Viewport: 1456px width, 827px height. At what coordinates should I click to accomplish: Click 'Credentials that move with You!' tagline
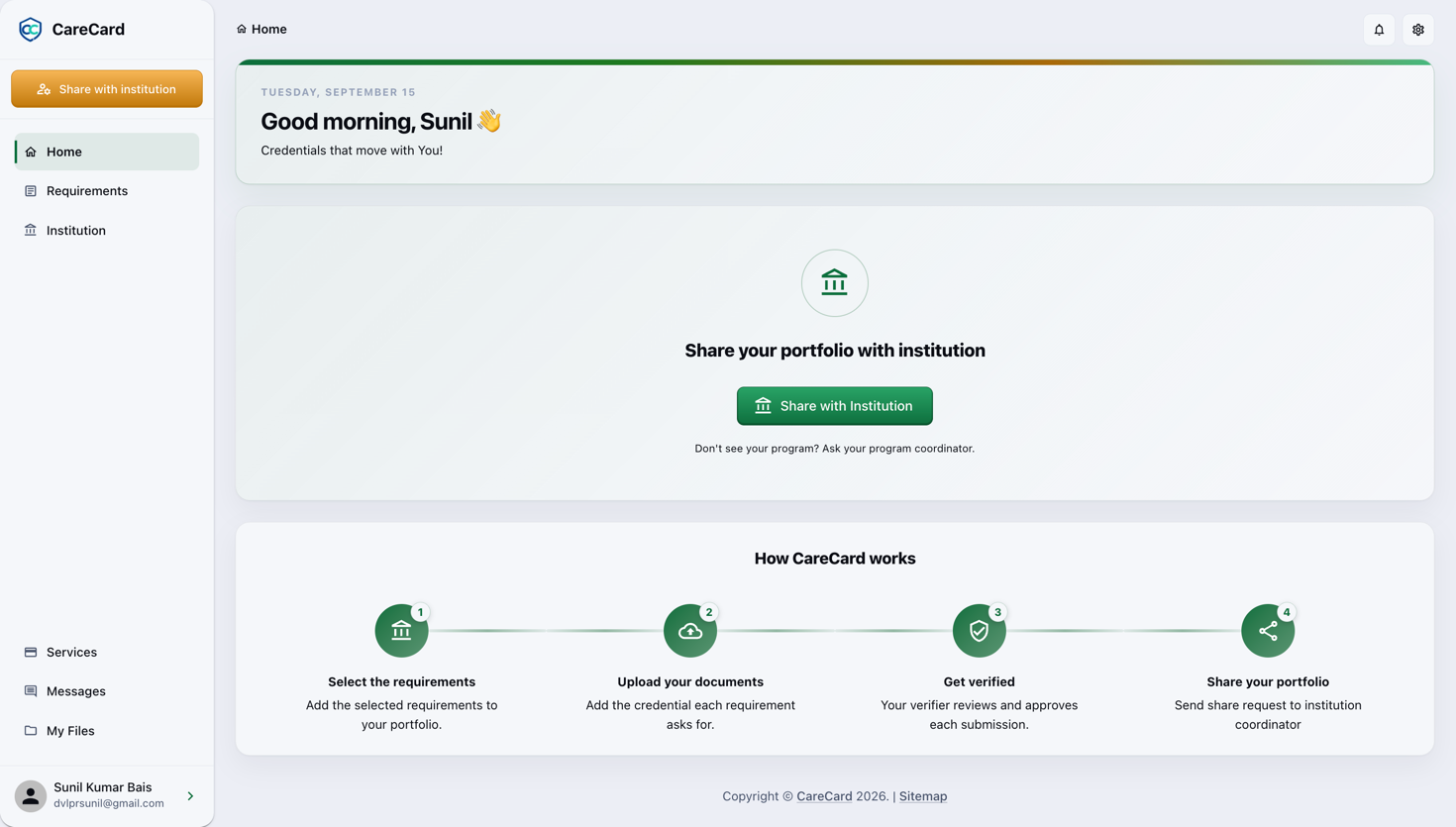[x=352, y=151]
